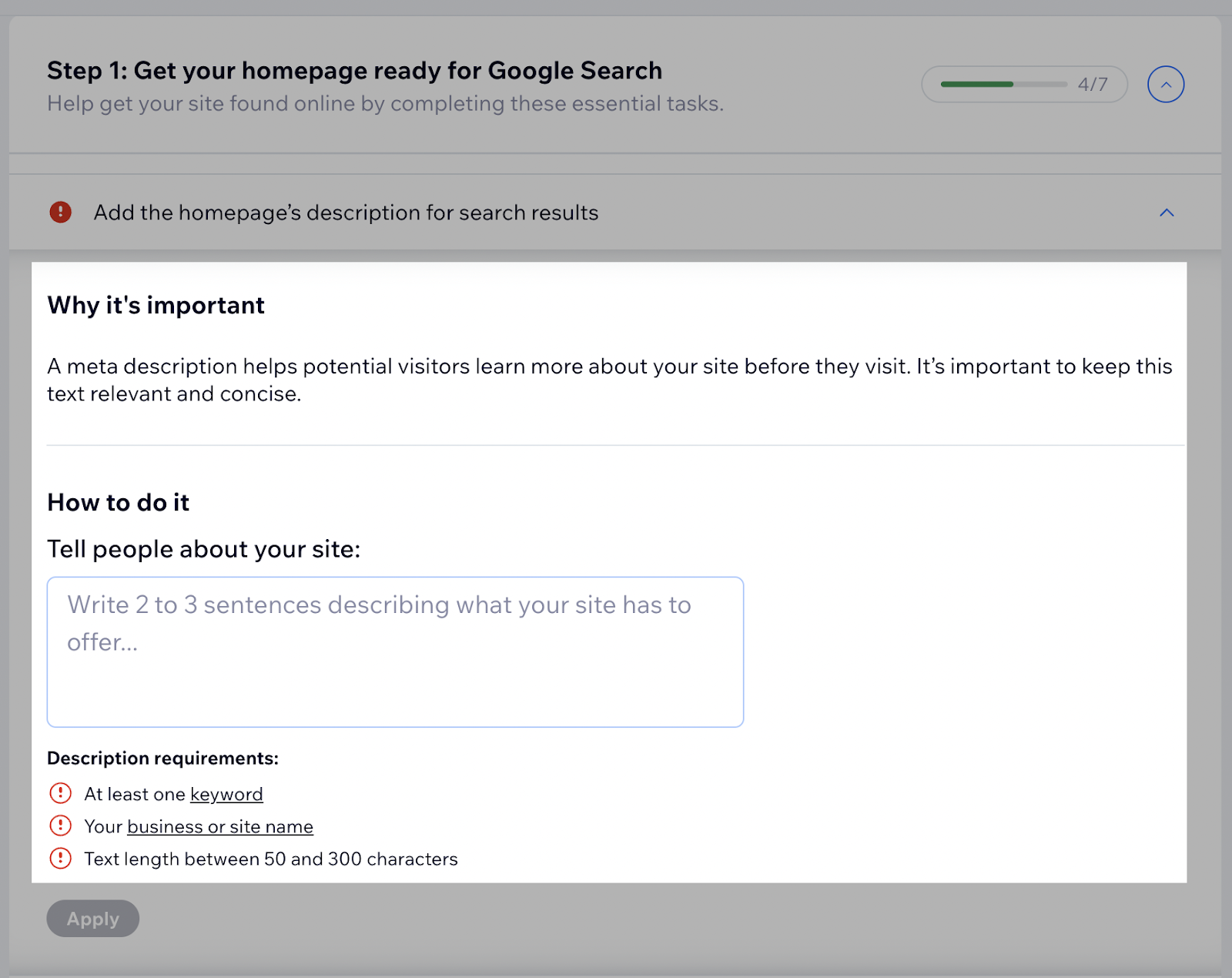Select the 'Why it's important' heading

(x=156, y=305)
